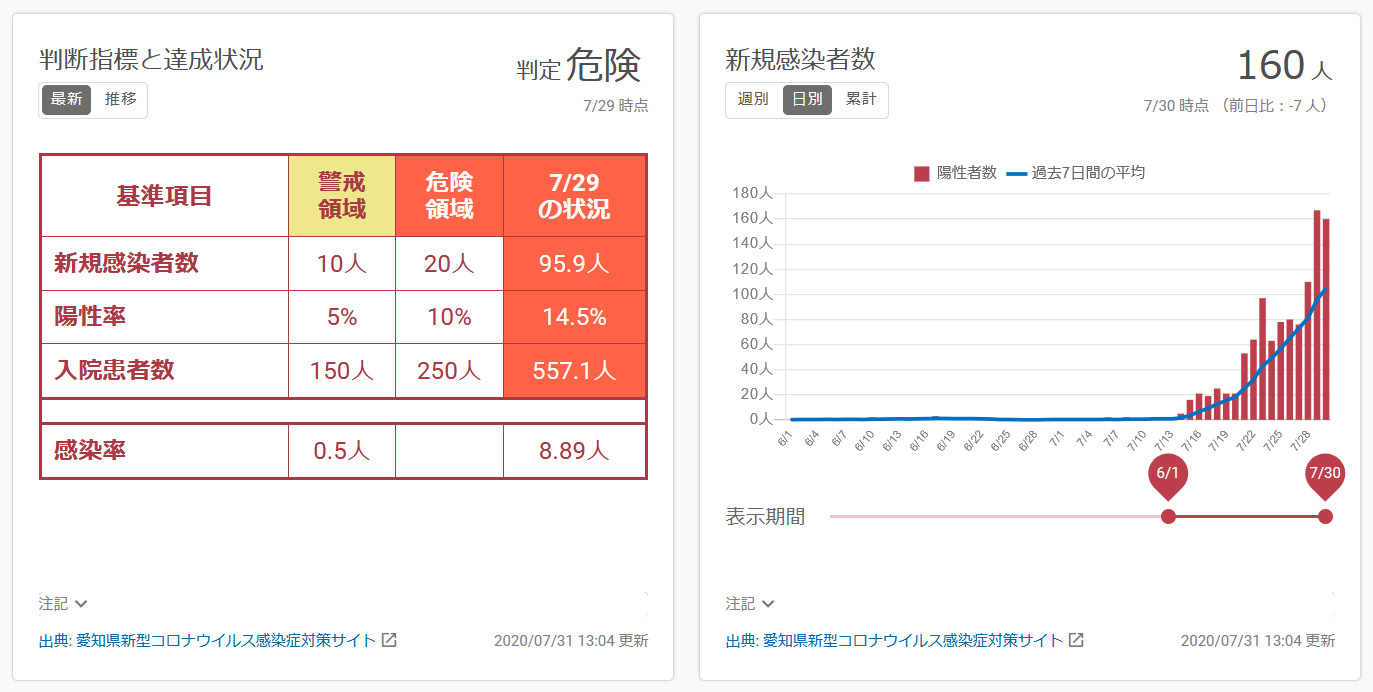The image size is (1373, 692).
Task: Expand 注記 in the 新規感染者数 card
Action: tap(750, 603)
